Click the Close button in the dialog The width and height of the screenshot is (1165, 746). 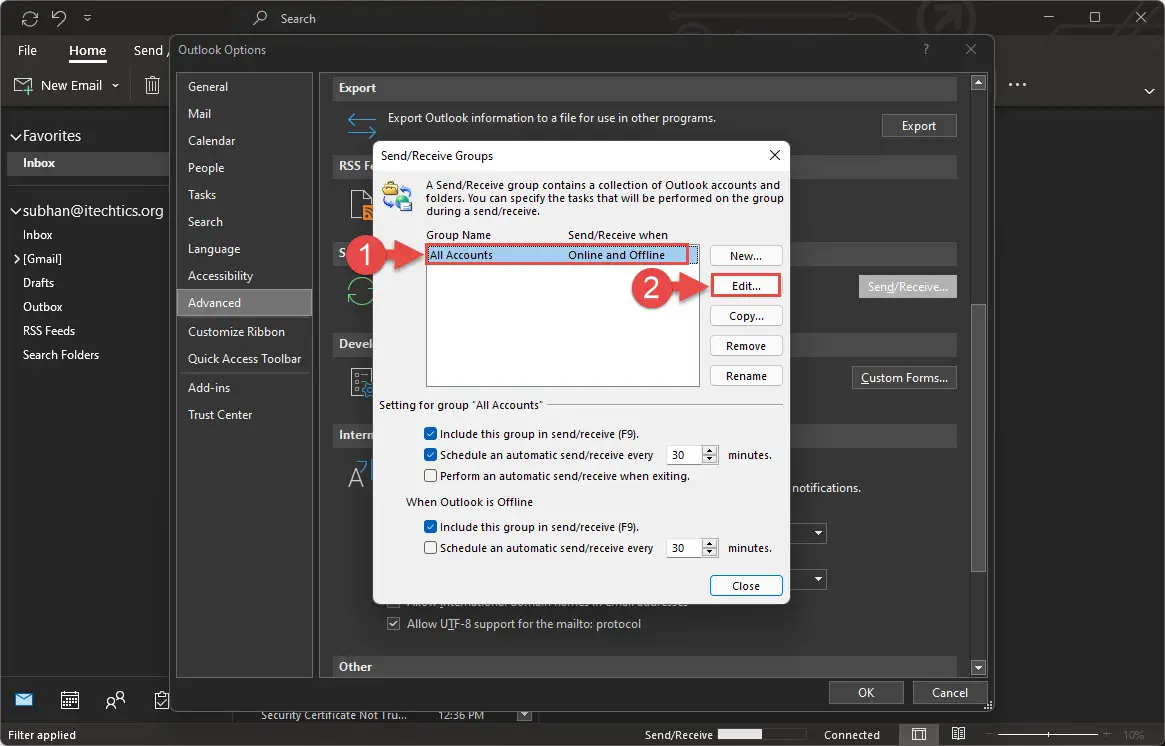(x=746, y=586)
